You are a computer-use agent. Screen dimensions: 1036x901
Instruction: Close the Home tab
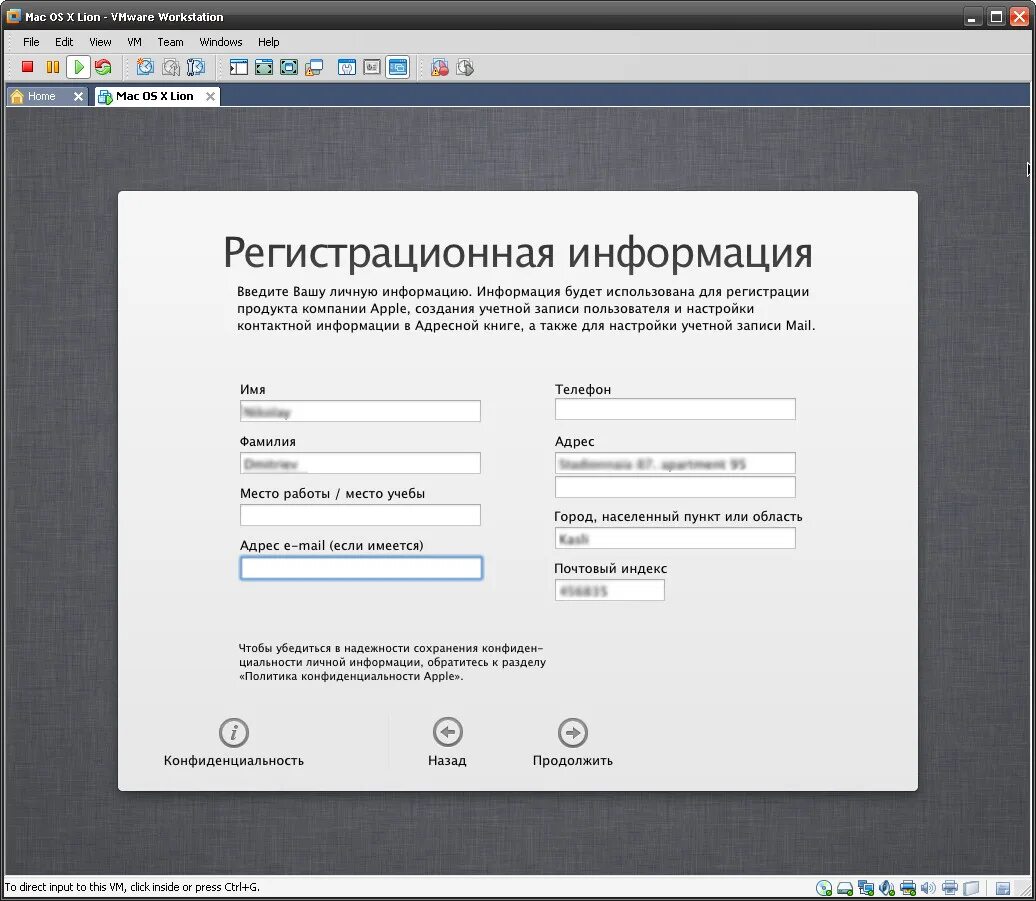(x=78, y=96)
